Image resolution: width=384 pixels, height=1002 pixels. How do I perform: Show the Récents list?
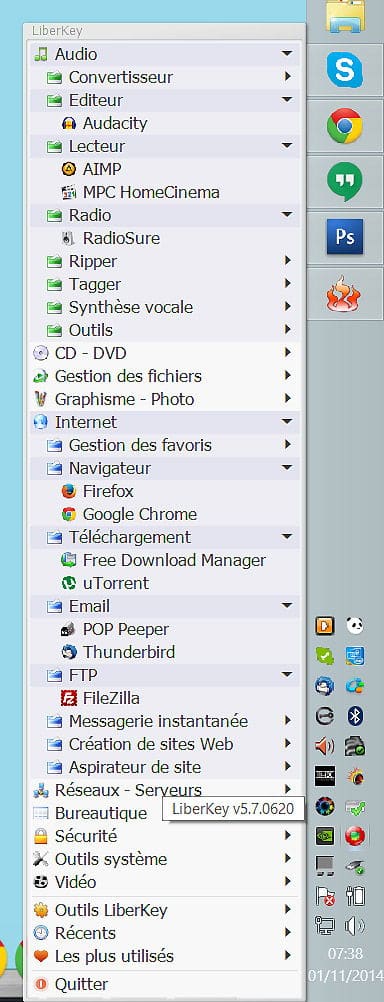click(x=164, y=933)
